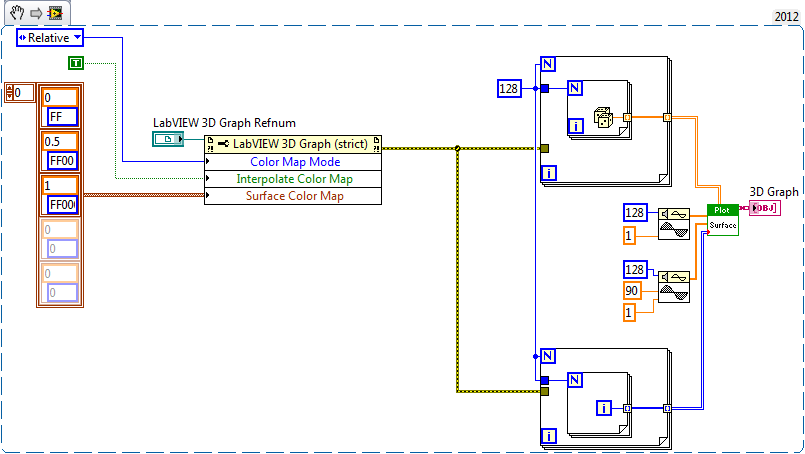This screenshot has width=805, height=454.
Task: Click the outer N terminal of bottom For Loop
Action: click(548, 356)
